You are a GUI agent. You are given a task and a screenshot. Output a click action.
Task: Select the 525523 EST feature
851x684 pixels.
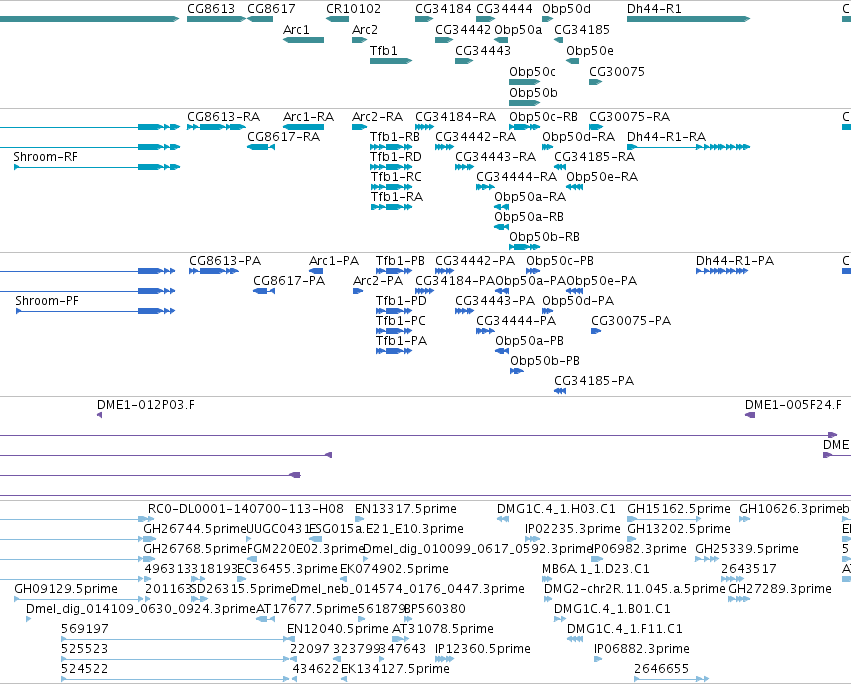(175, 660)
